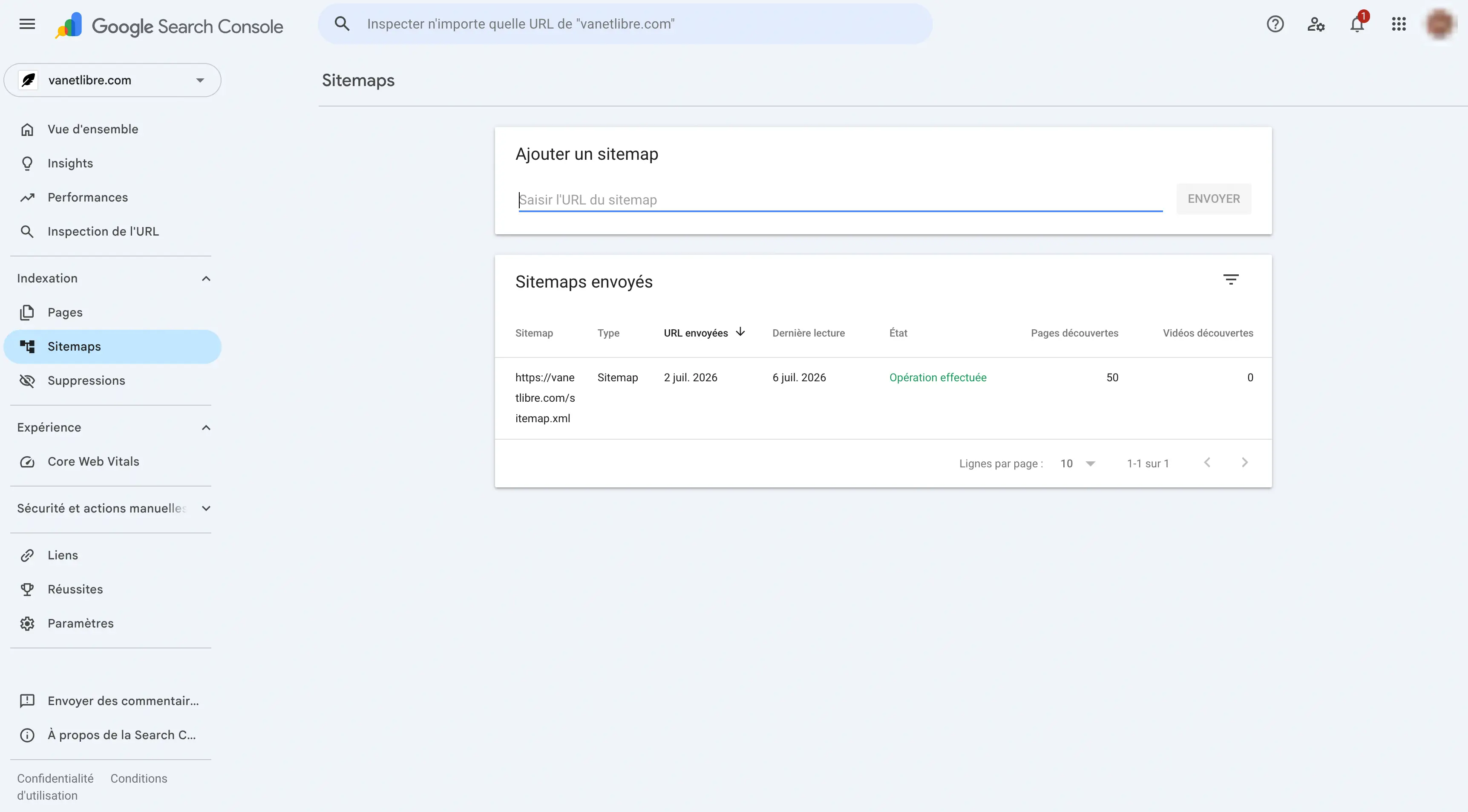Expand Sécurité et actions manuelles section

point(206,508)
